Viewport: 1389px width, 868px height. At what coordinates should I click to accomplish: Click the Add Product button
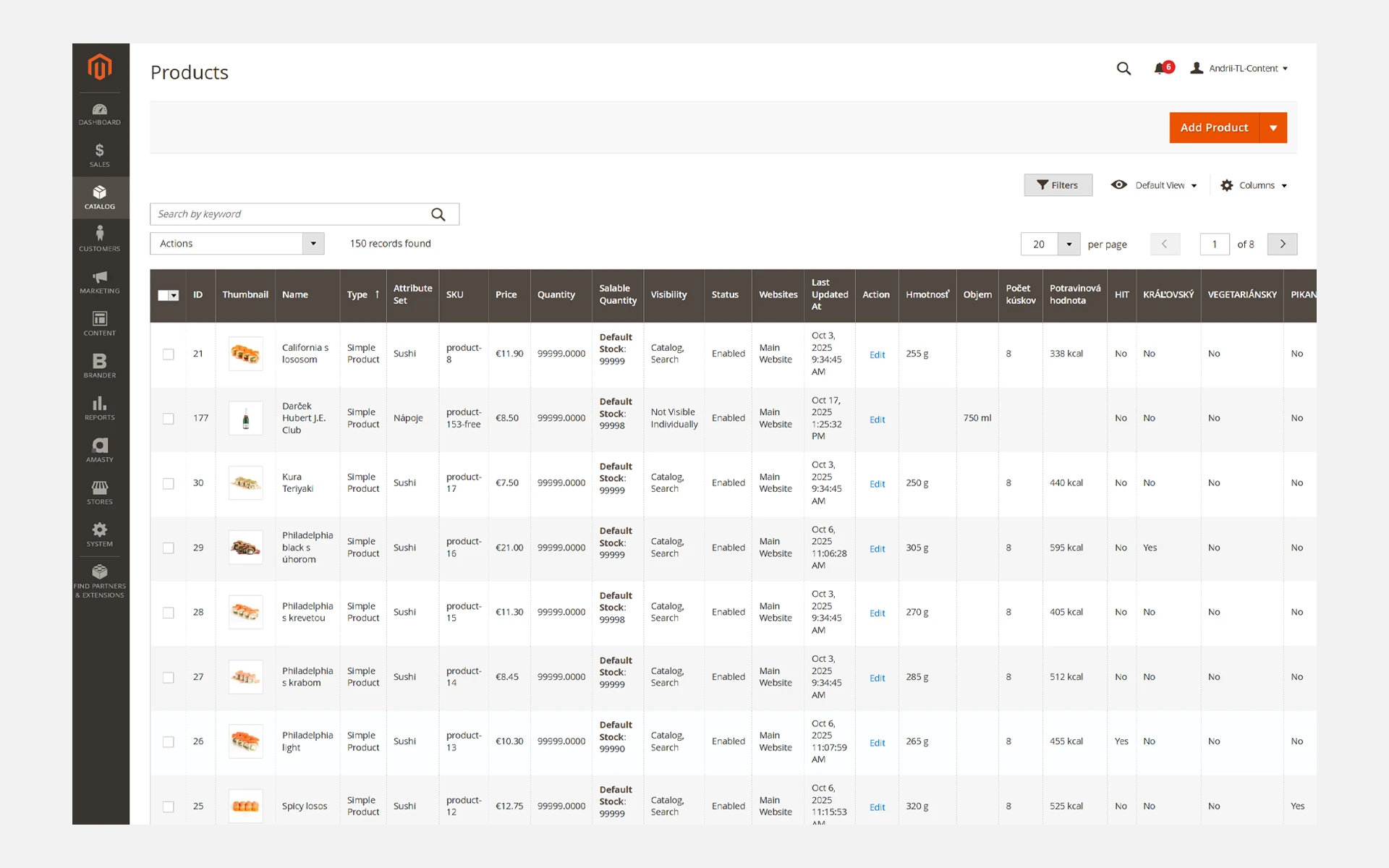[x=1214, y=127]
